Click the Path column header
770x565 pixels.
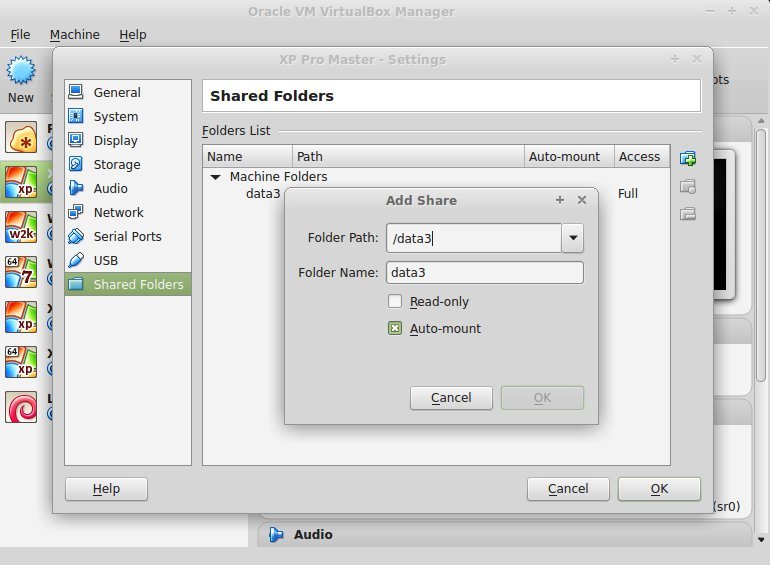click(408, 157)
